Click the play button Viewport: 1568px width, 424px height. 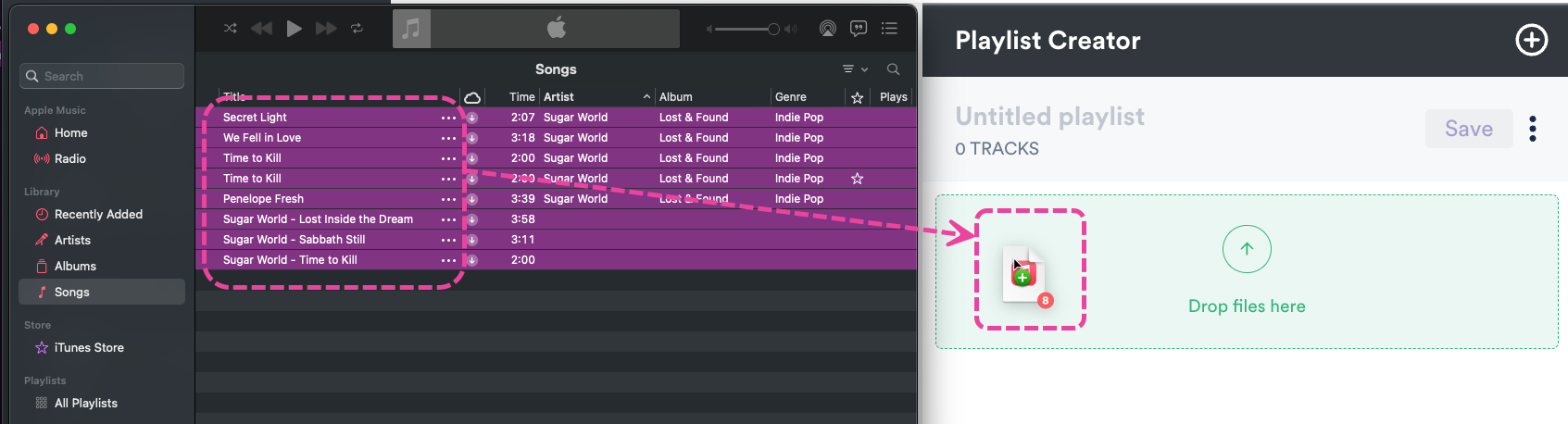[294, 29]
